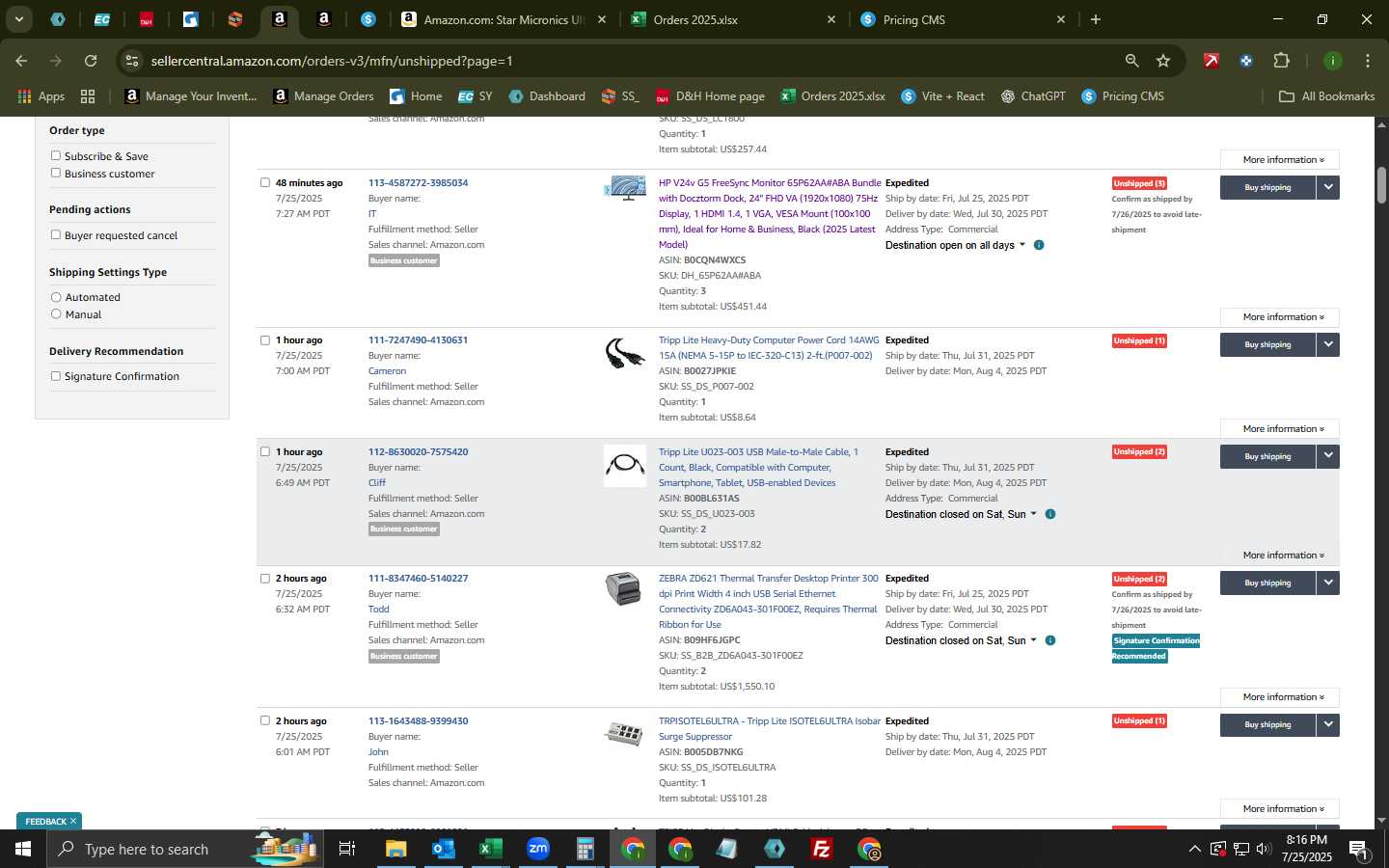This screenshot has height=868, width=1389.
Task: Open Zoom from the taskbar
Action: click(x=538, y=849)
